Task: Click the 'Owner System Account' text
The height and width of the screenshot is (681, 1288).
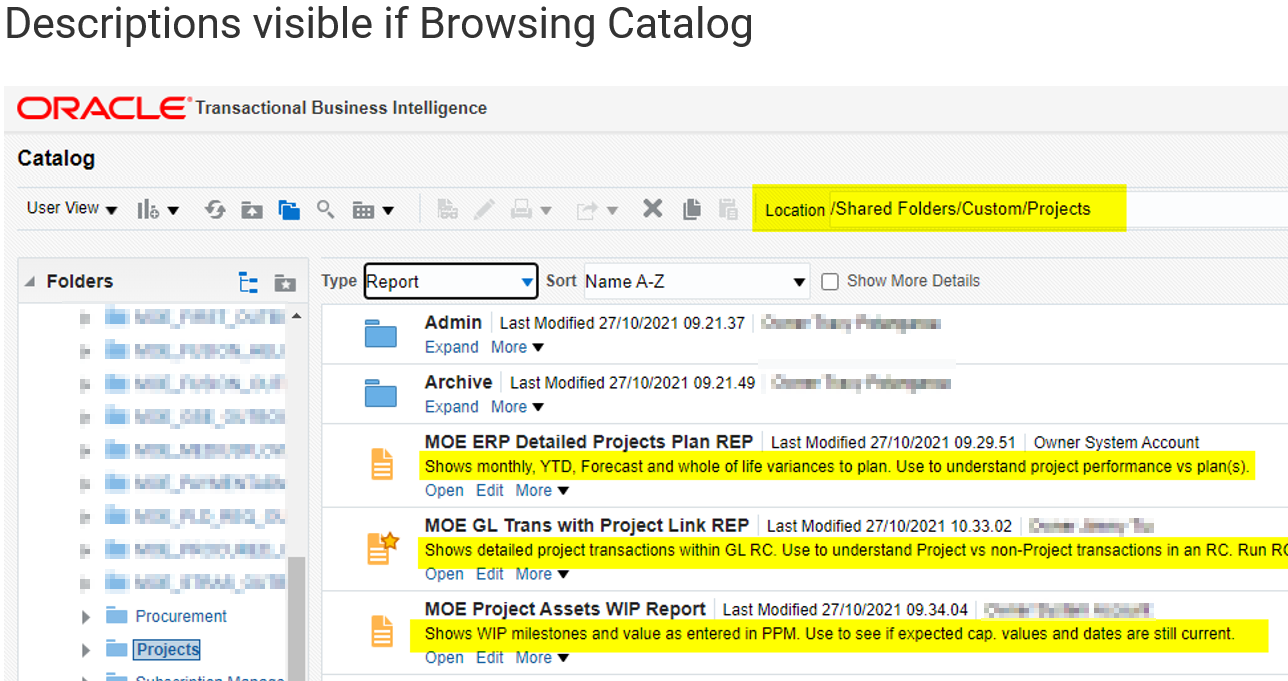Action: coord(1116,442)
